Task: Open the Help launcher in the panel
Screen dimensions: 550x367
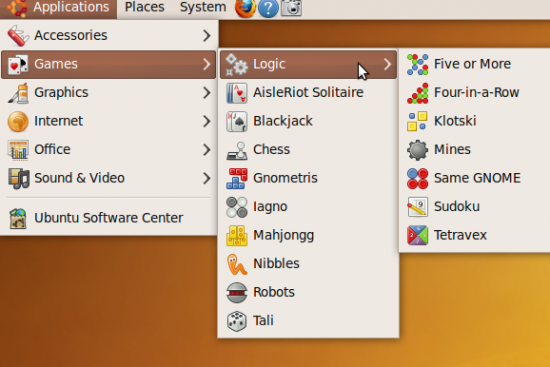Action: (268, 8)
